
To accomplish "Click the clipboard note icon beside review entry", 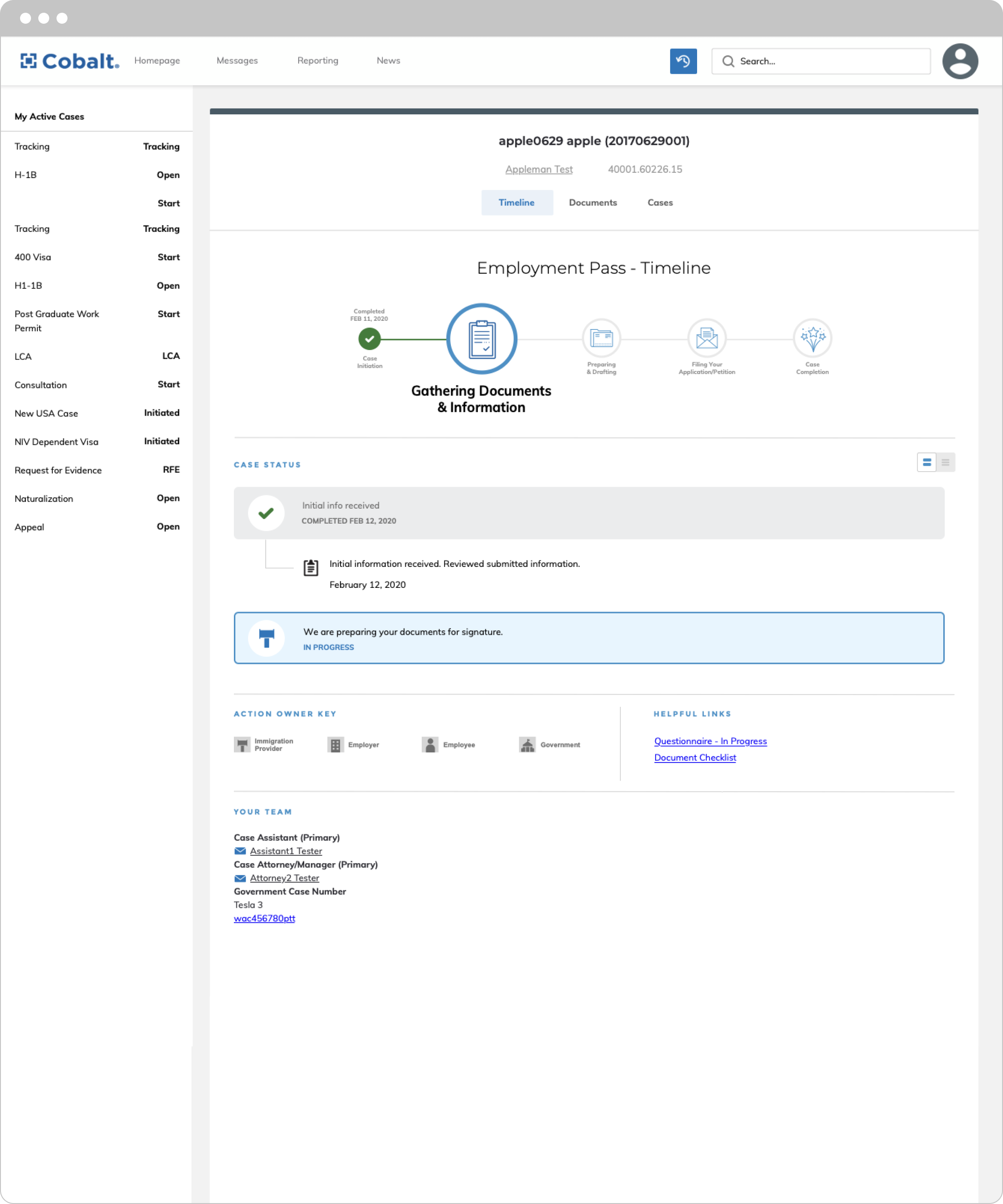I will (x=311, y=568).
